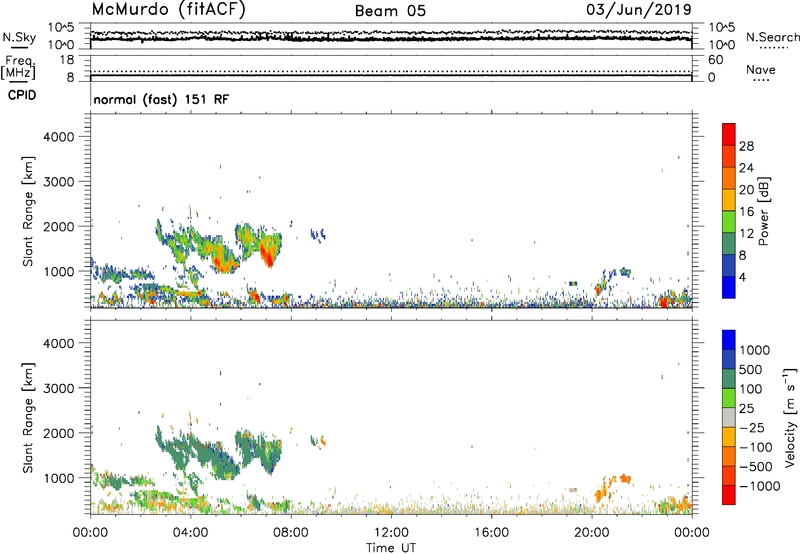The image size is (800, 554).
Task: Click the '16:00' time axis tick label
Action: (x=491, y=533)
